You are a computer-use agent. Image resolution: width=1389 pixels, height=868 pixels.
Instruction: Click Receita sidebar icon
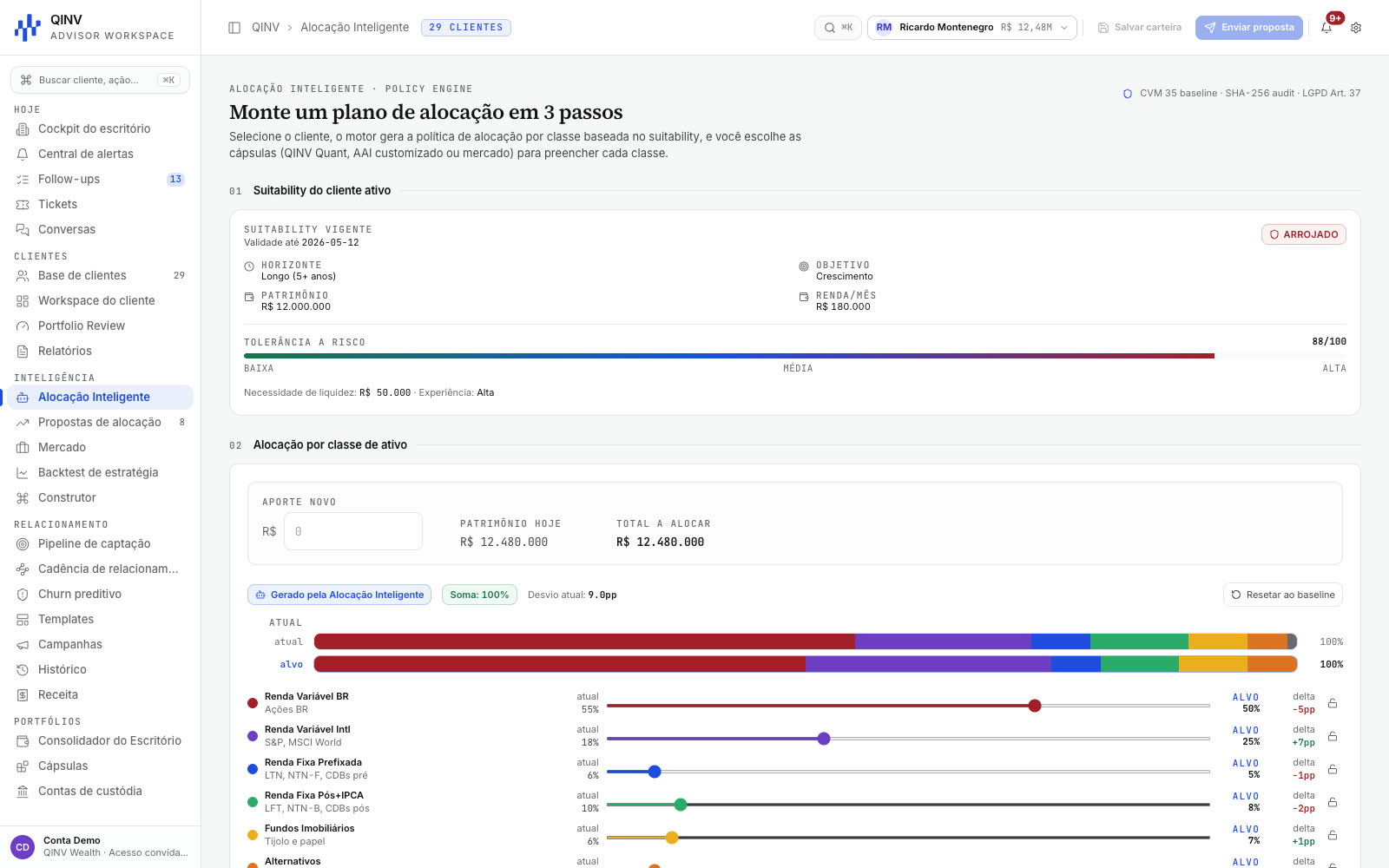[x=23, y=694]
